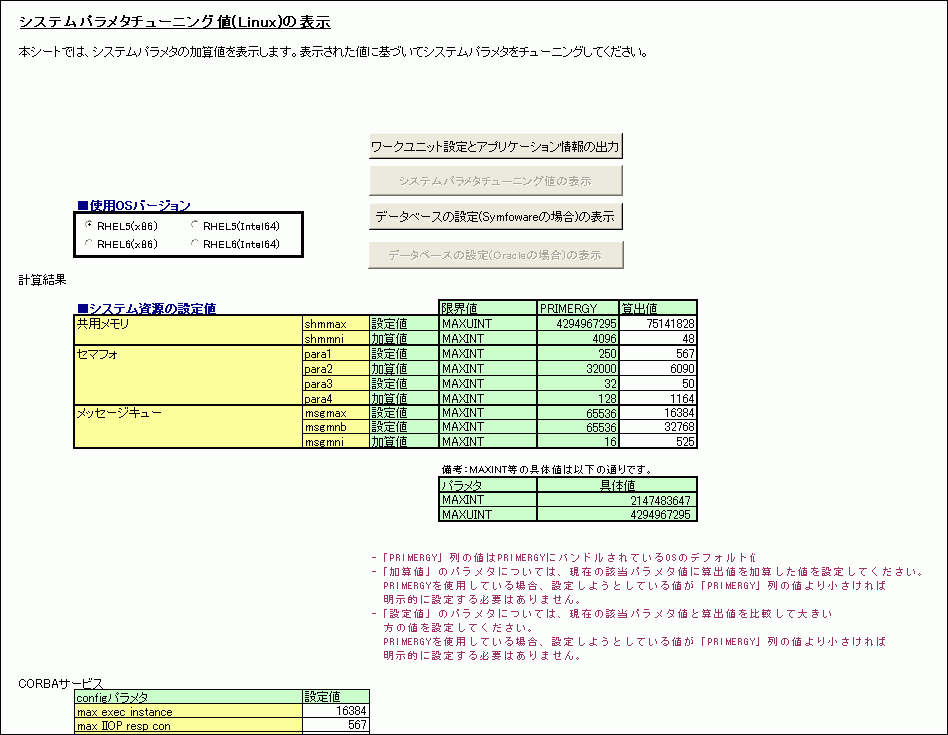Select the shmmni calculated value 48
Image resolution: width=948 pixels, height=735 pixels.
(658, 338)
